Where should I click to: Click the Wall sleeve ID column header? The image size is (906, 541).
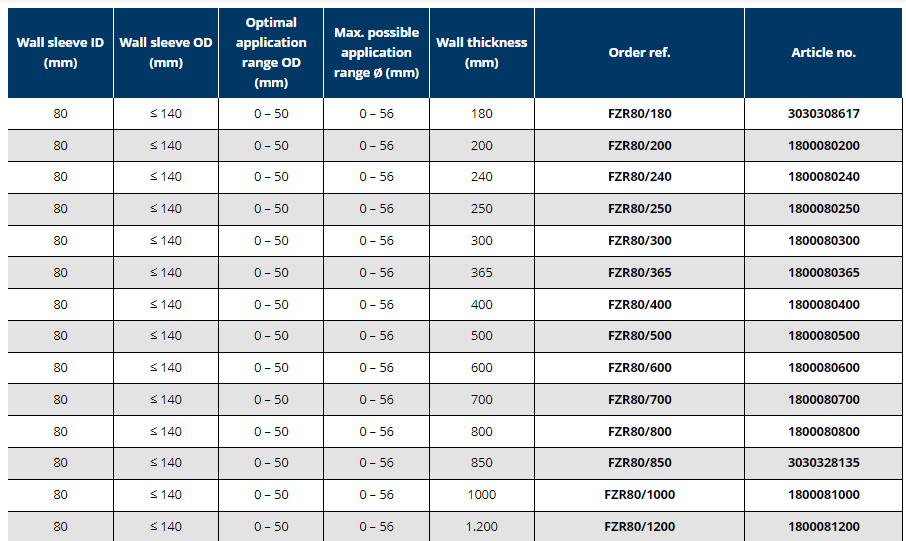pos(60,53)
